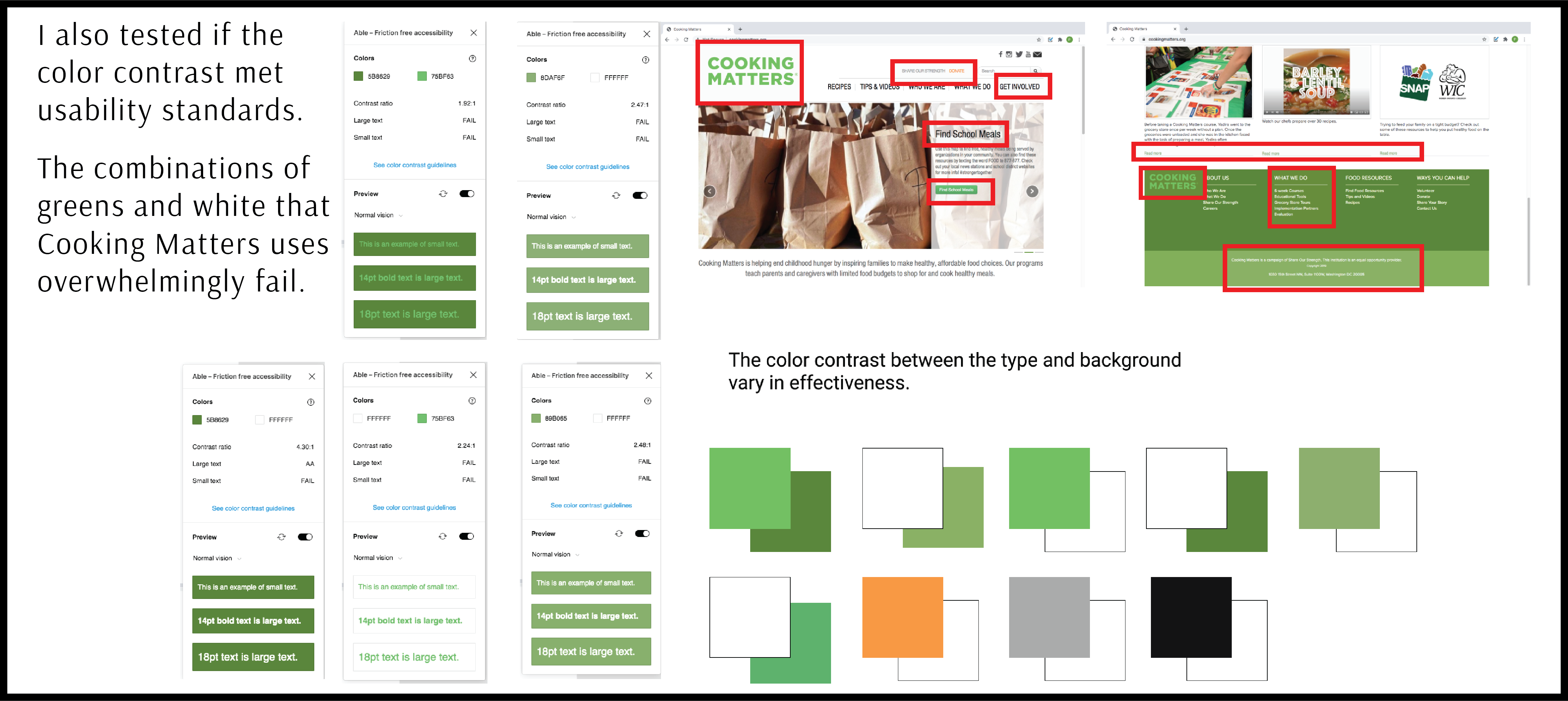Viewport: 1568px width, 701px height.
Task: Open the help icon in the 2.24:1 contrast panel
Action: pyautogui.click(x=472, y=401)
